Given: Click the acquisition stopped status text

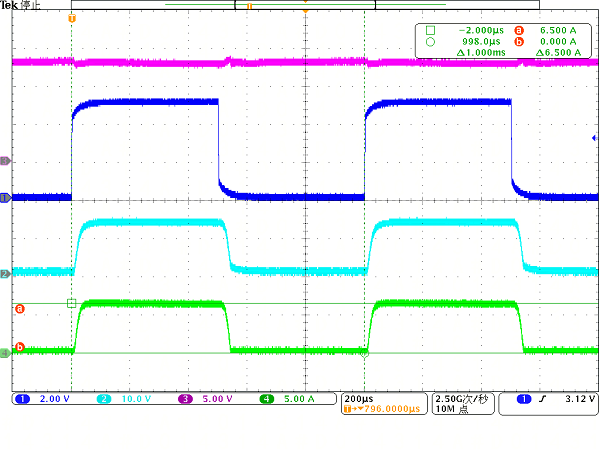Looking at the screenshot, I should click(30, 5).
